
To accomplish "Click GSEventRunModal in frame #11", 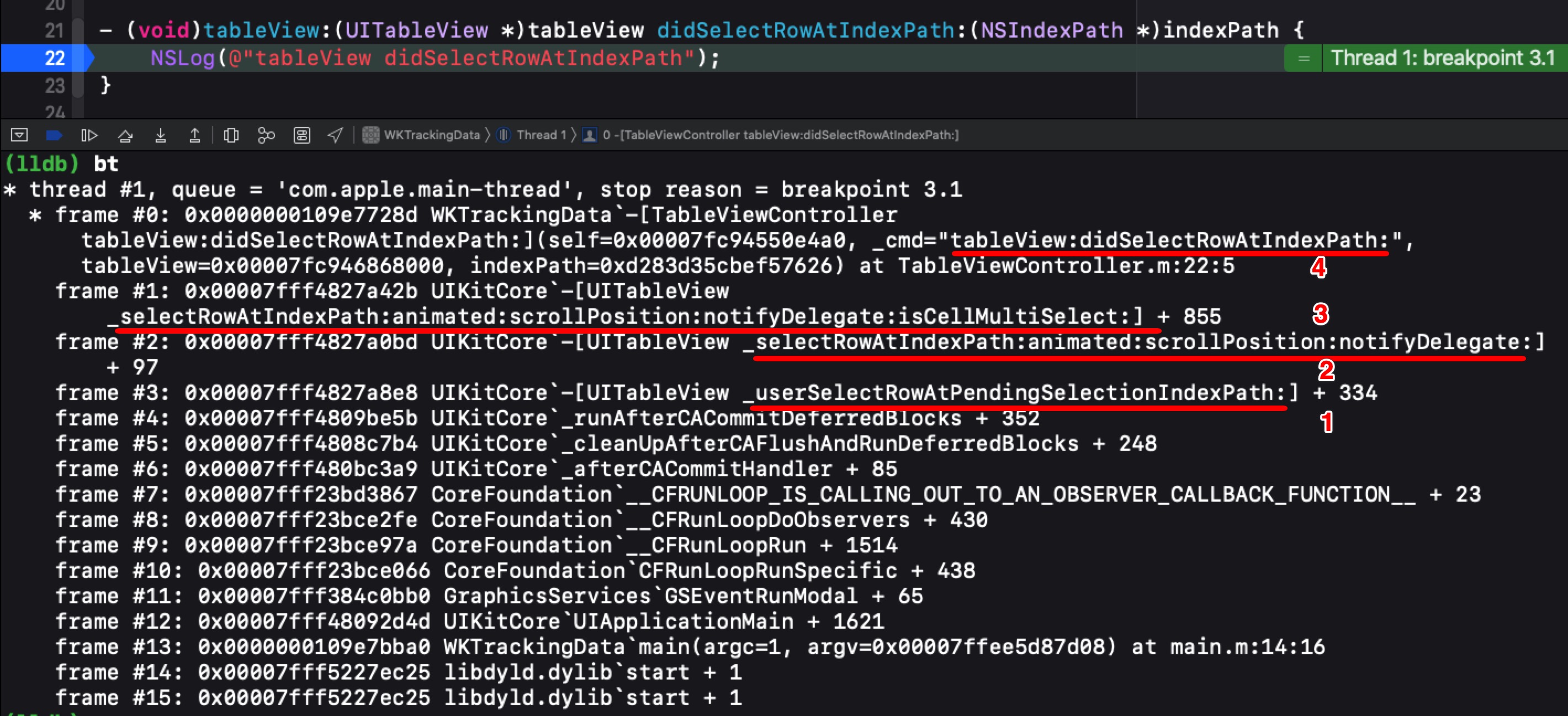I will (x=761, y=596).
